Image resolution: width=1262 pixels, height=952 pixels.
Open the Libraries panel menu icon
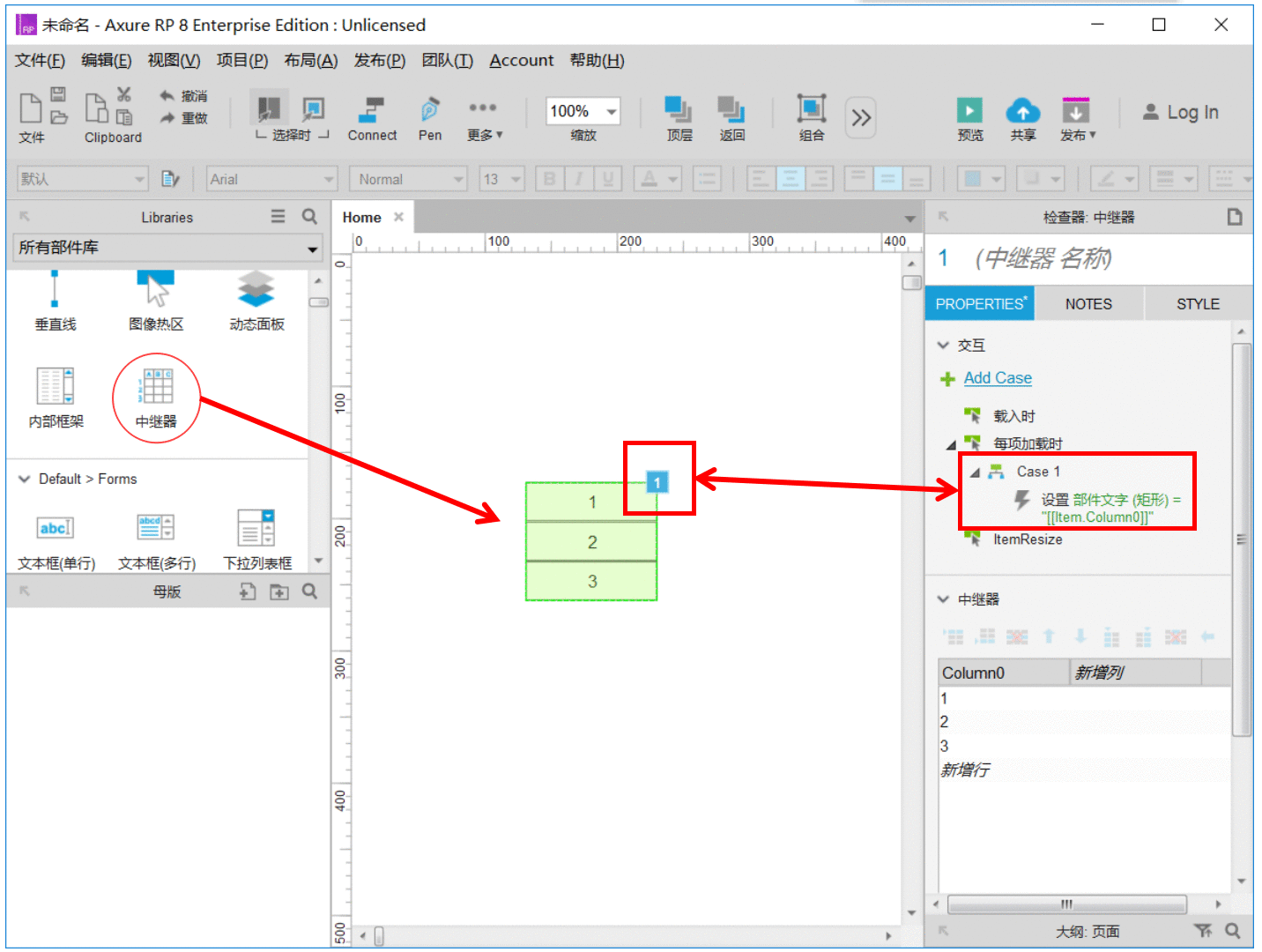point(278,216)
